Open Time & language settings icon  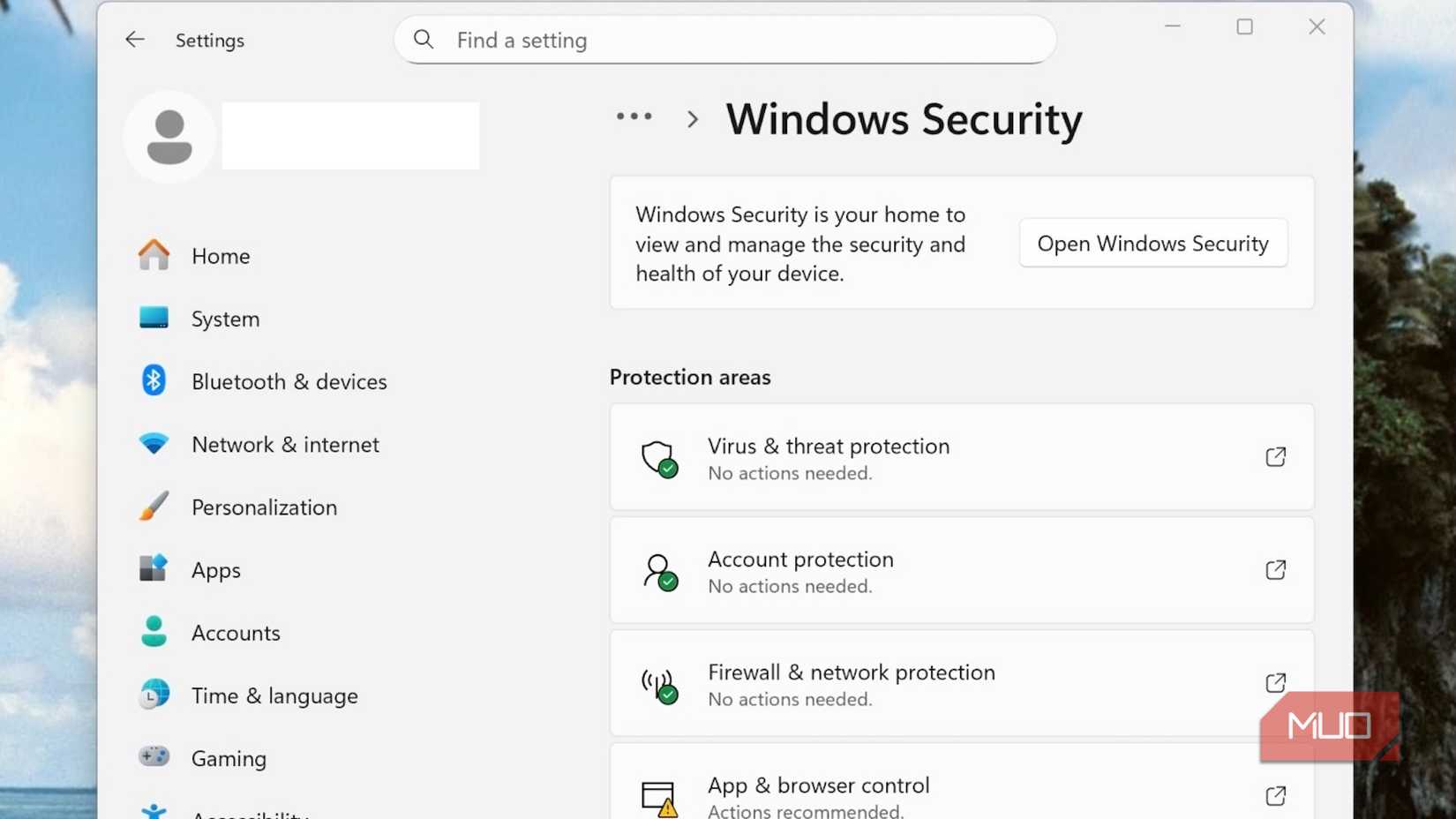[154, 695]
